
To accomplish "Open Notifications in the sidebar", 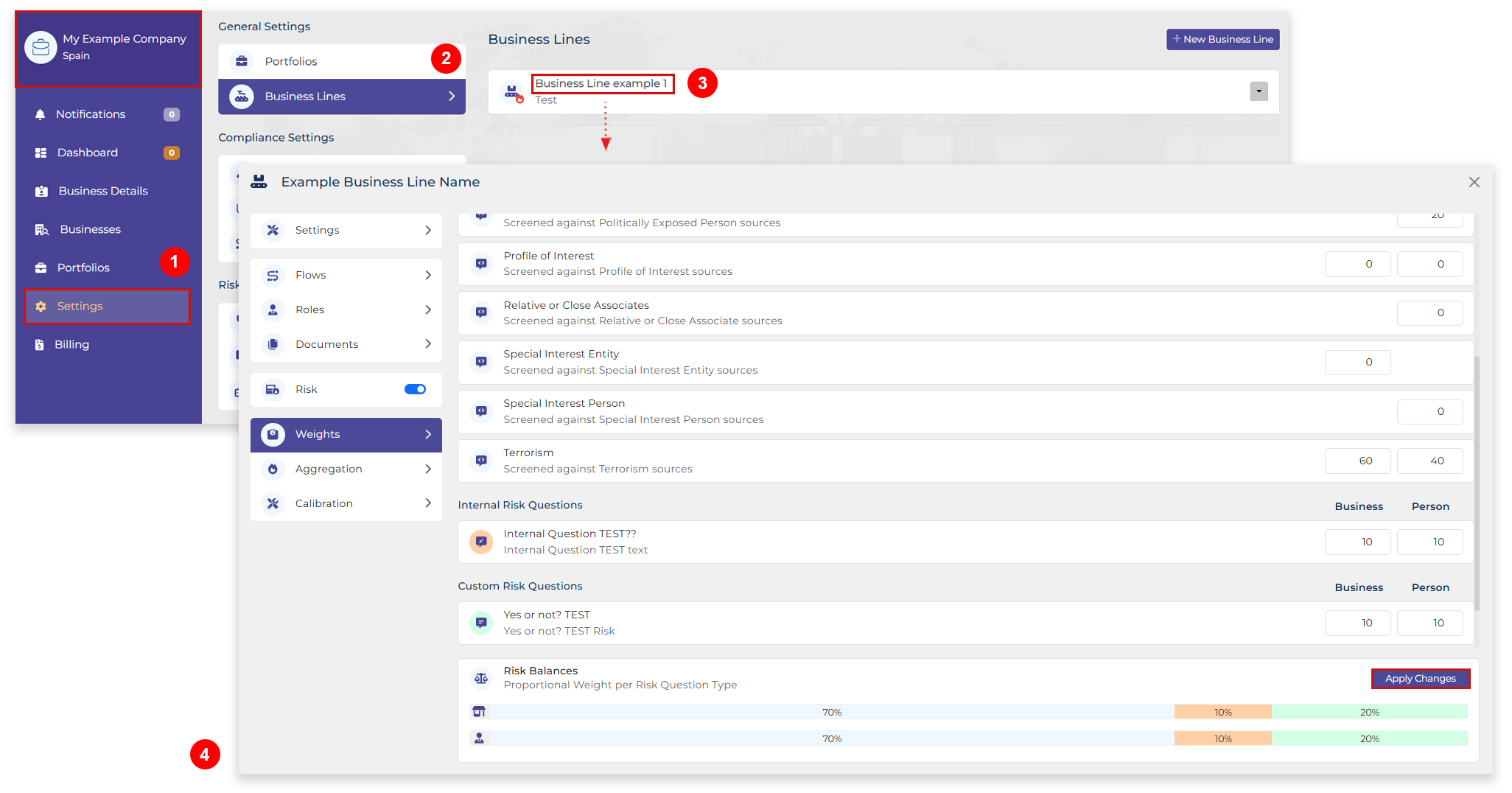I will (x=108, y=114).
